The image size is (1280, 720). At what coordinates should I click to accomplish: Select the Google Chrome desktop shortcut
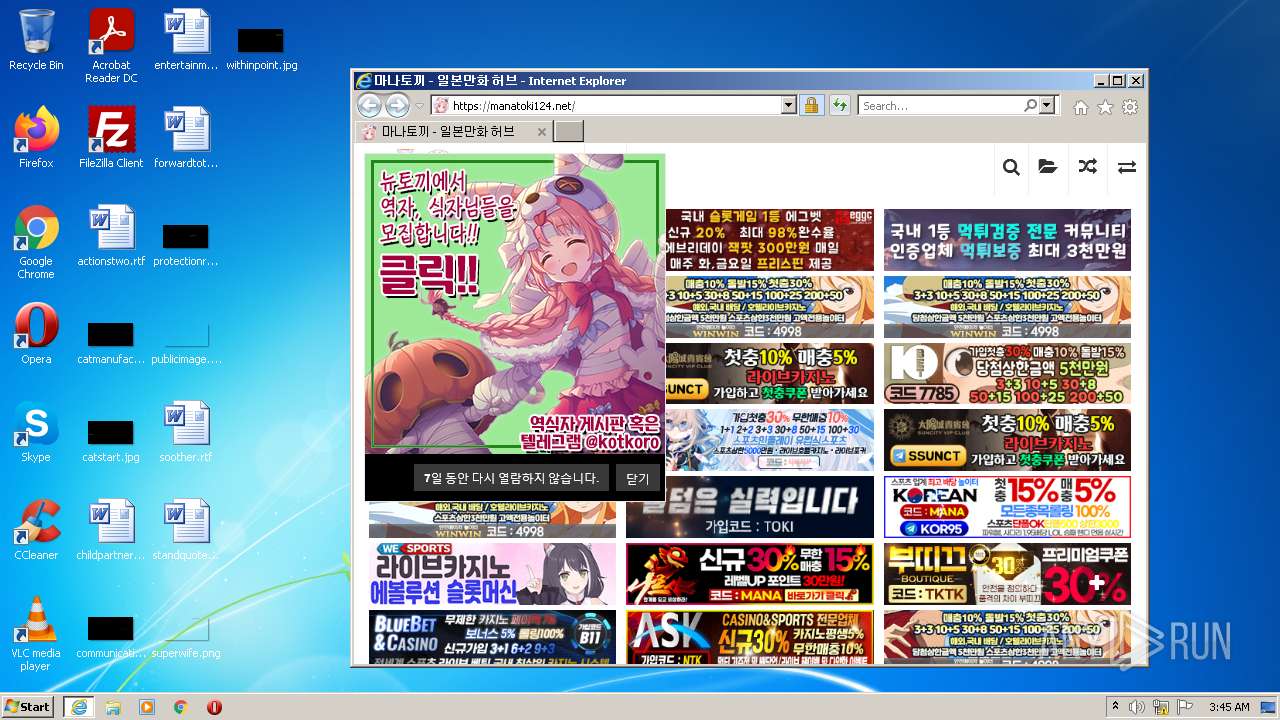coord(36,243)
